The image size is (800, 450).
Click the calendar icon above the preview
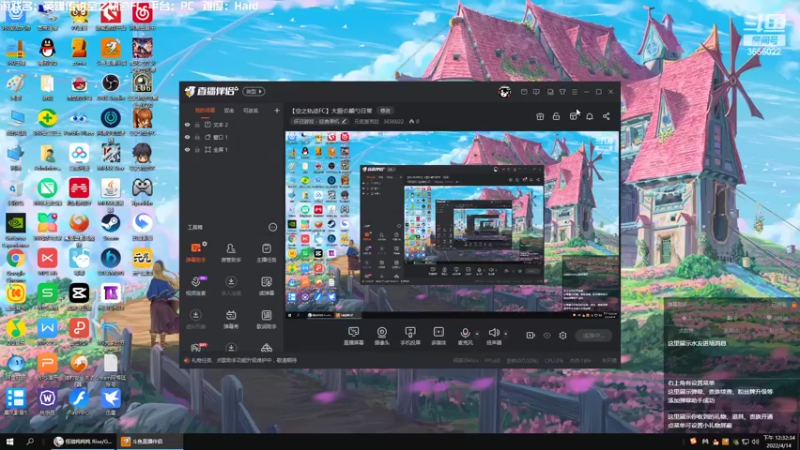pos(573,116)
